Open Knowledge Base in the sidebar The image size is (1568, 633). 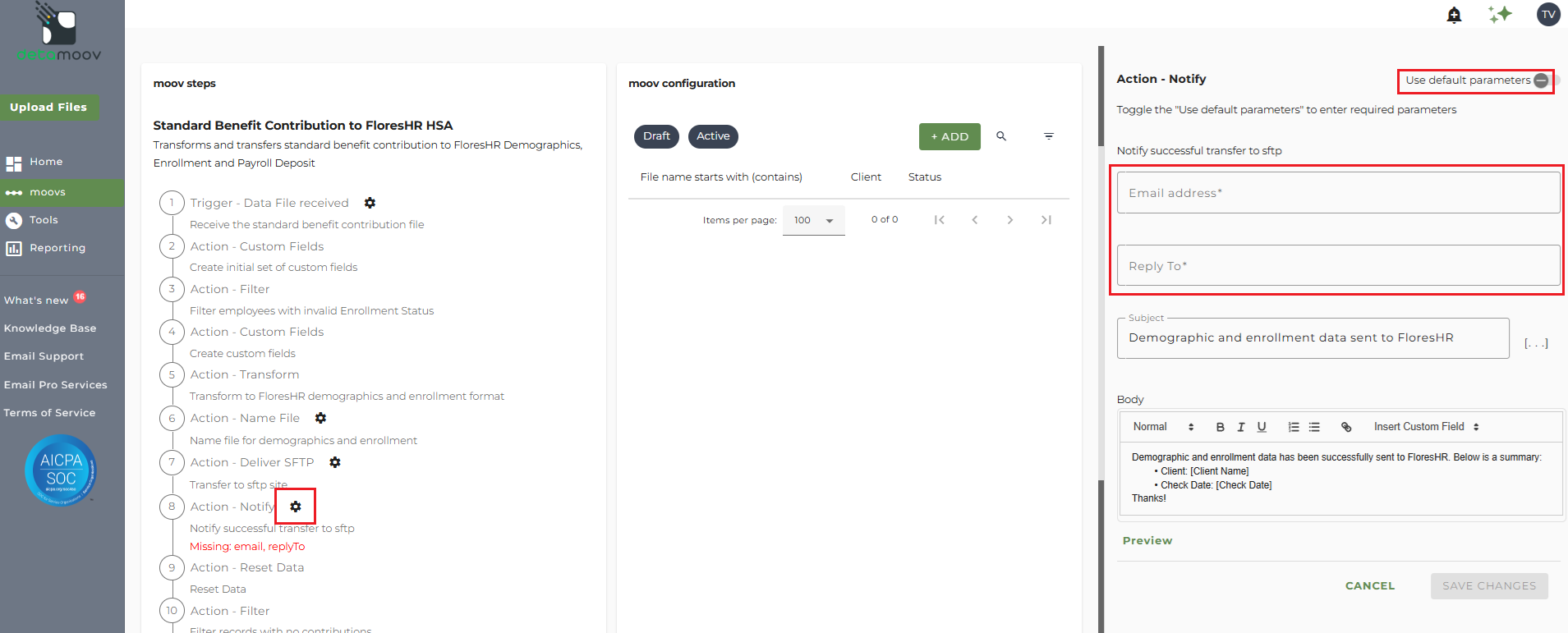coord(50,328)
